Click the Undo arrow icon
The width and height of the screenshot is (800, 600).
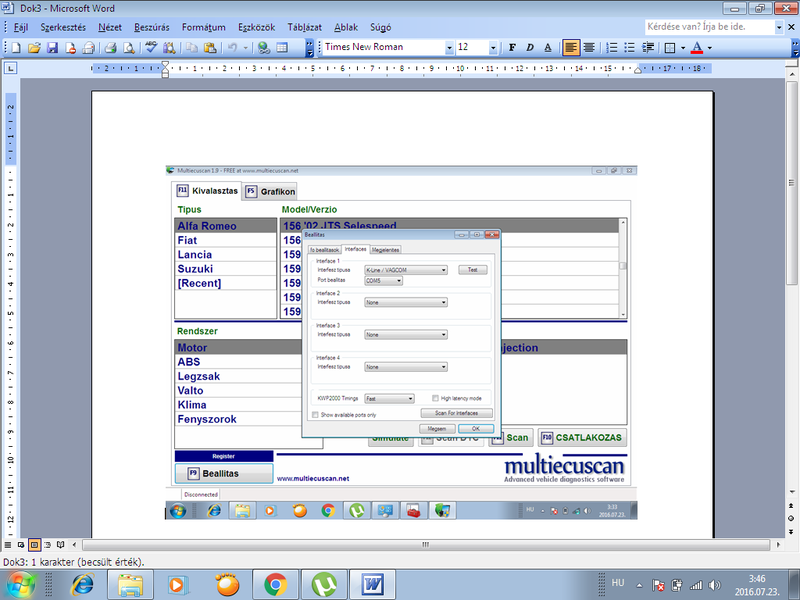[233, 48]
